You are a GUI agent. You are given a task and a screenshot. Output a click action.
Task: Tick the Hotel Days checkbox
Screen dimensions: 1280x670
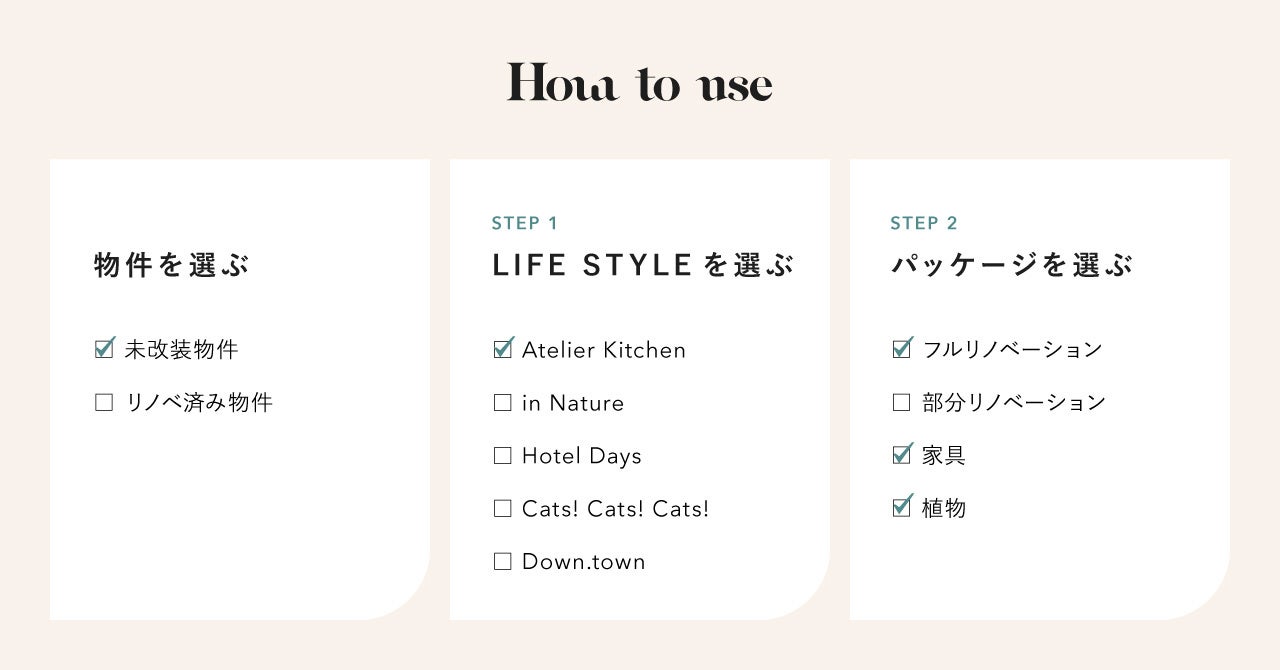(503, 456)
